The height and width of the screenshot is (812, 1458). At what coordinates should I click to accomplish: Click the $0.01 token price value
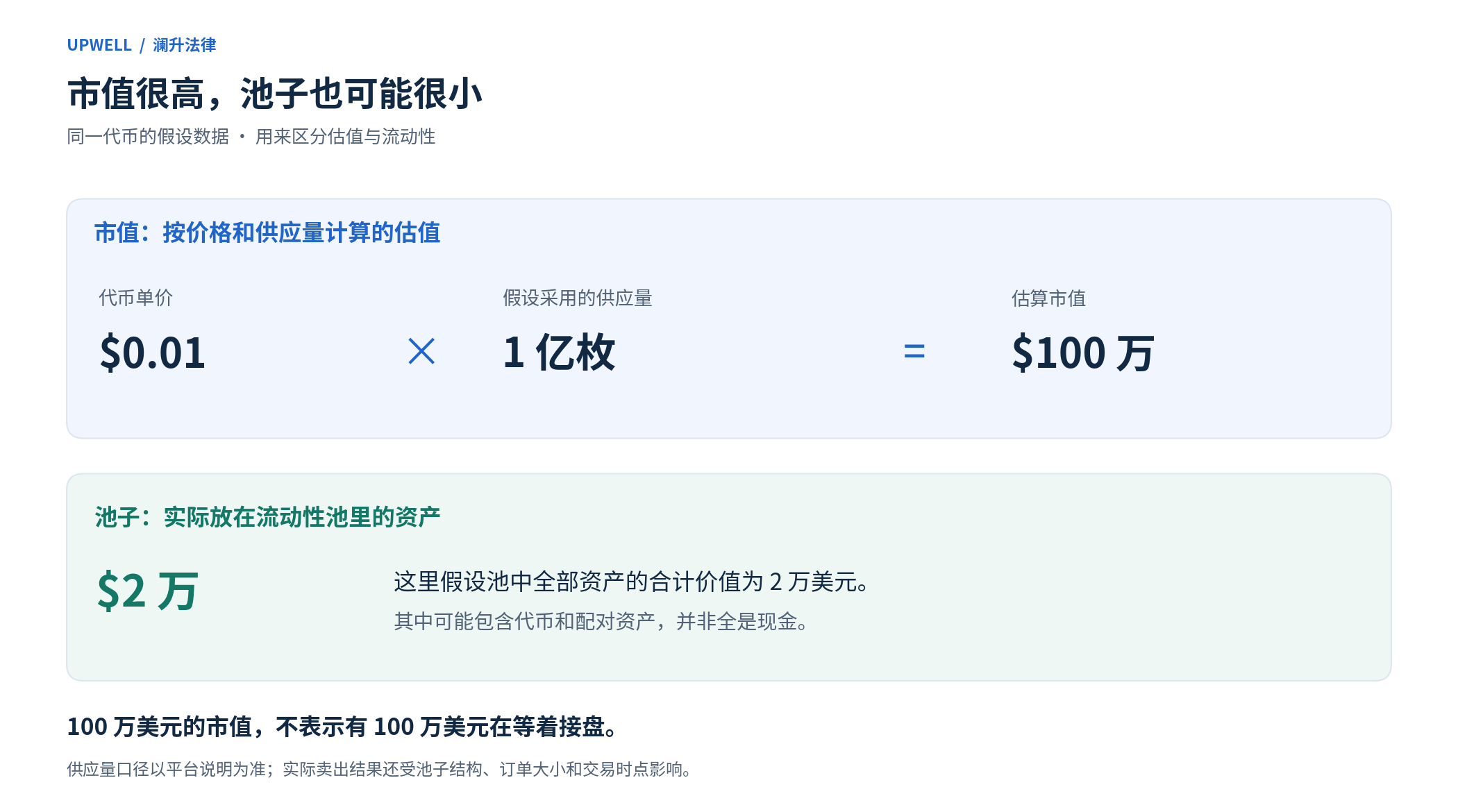point(153,353)
